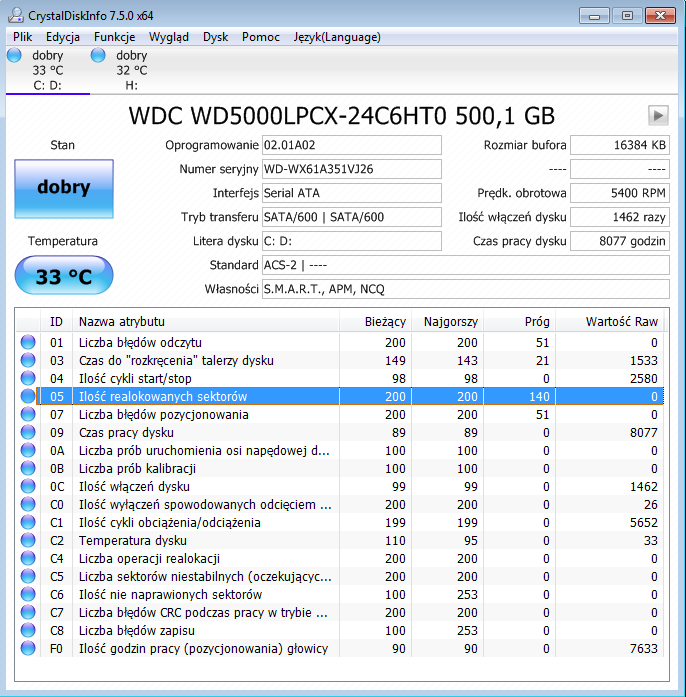Click the Ilość włączeń dysku field 1462 razy
Image resolution: width=686 pixels, height=697 pixels.
coord(620,217)
